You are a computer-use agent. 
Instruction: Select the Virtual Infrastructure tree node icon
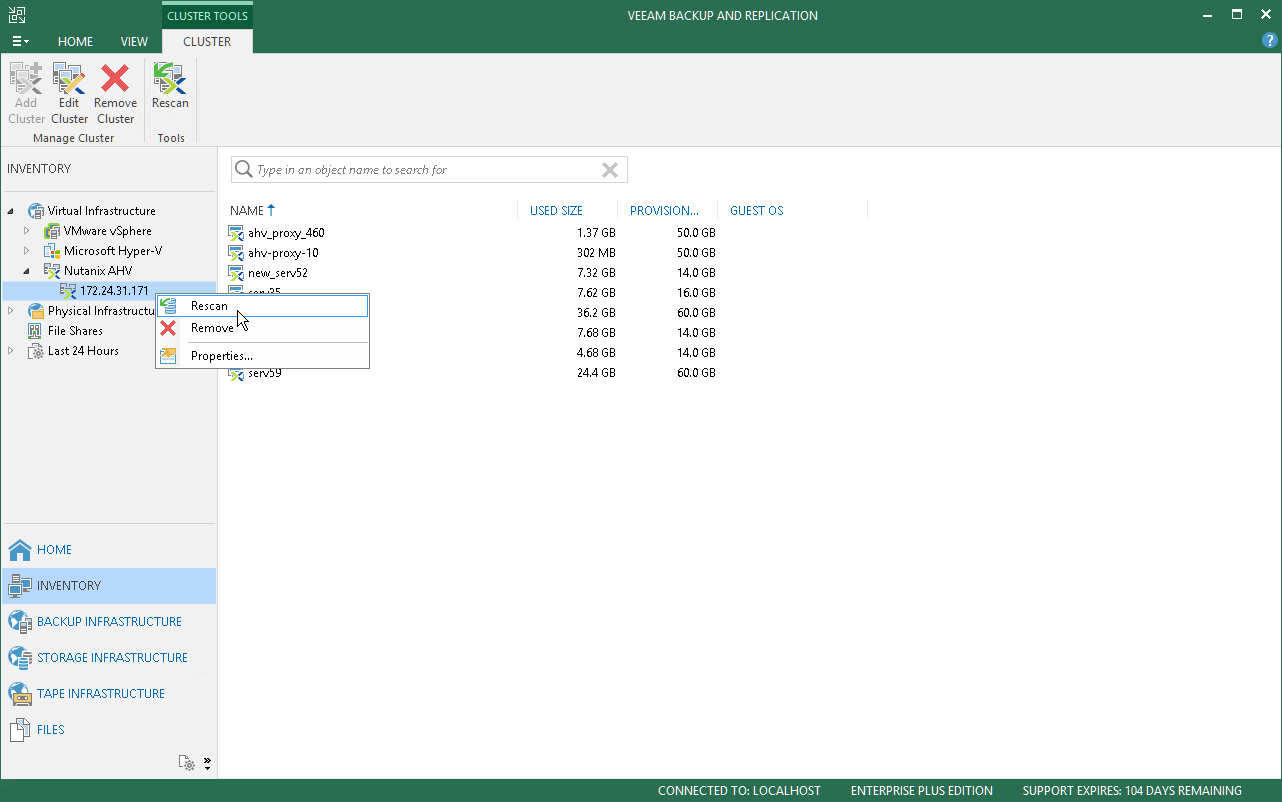coord(36,211)
